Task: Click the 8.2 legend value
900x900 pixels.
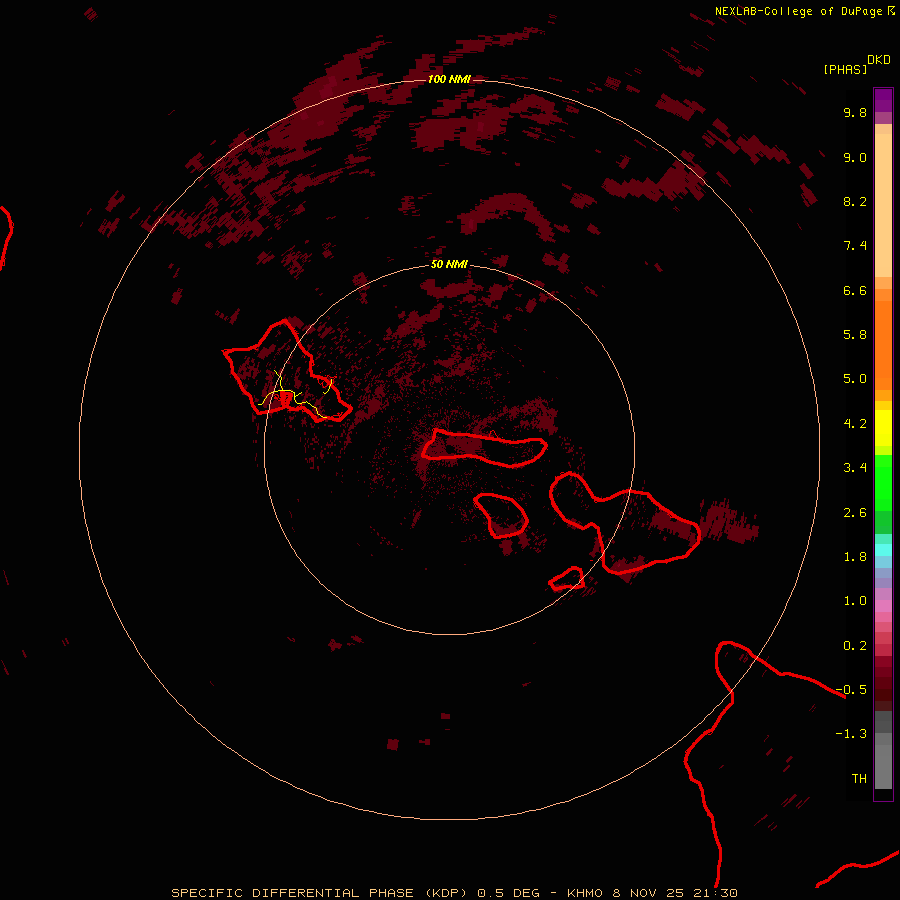Action: (855, 201)
